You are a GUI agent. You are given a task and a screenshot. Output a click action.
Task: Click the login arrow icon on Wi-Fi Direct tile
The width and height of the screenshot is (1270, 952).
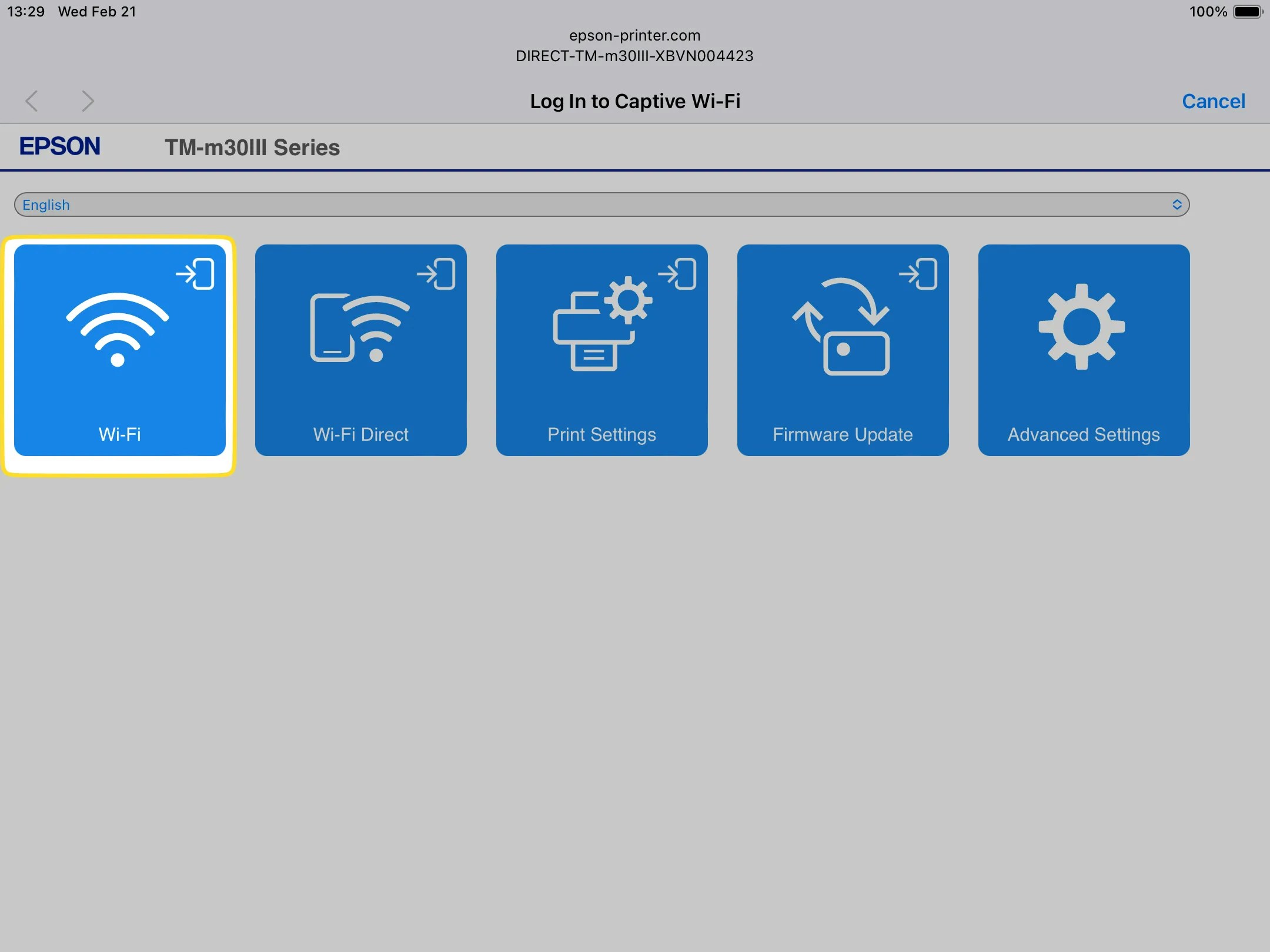(x=437, y=274)
